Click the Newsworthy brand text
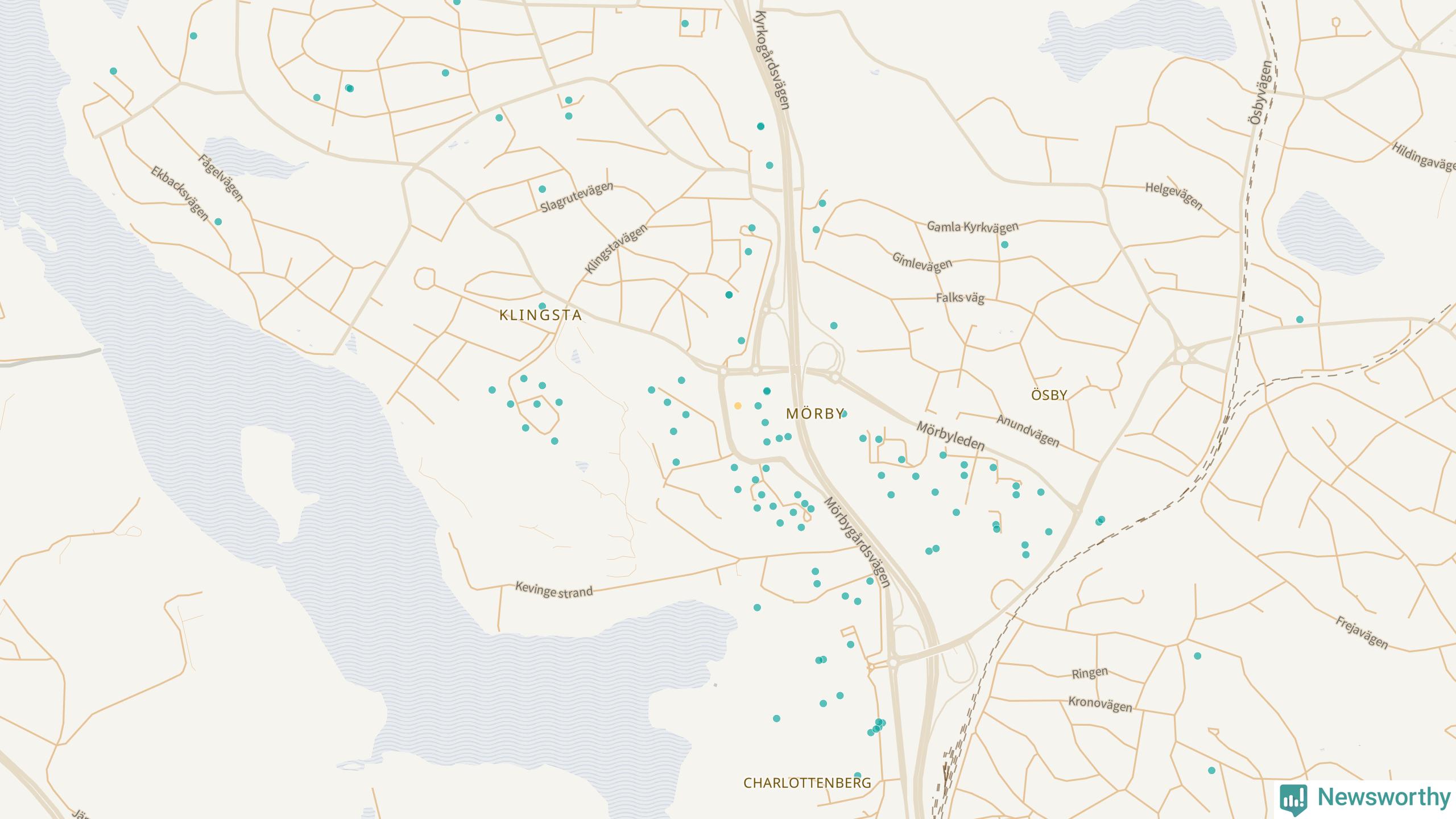Image resolution: width=1456 pixels, height=819 pixels. pyautogui.click(x=1384, y=797)
